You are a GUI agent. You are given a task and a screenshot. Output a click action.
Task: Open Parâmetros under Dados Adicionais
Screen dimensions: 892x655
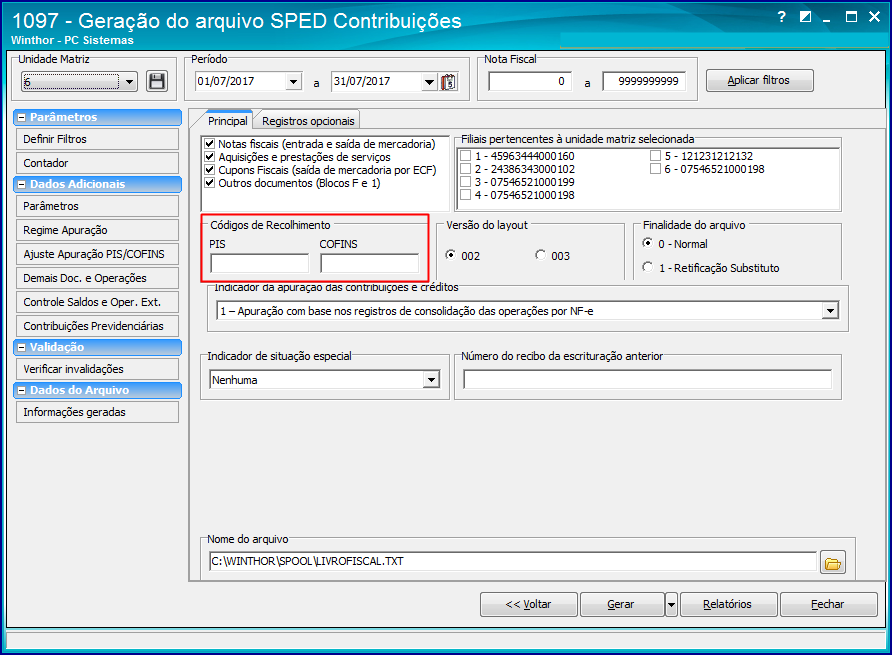(x=97, y=207)
